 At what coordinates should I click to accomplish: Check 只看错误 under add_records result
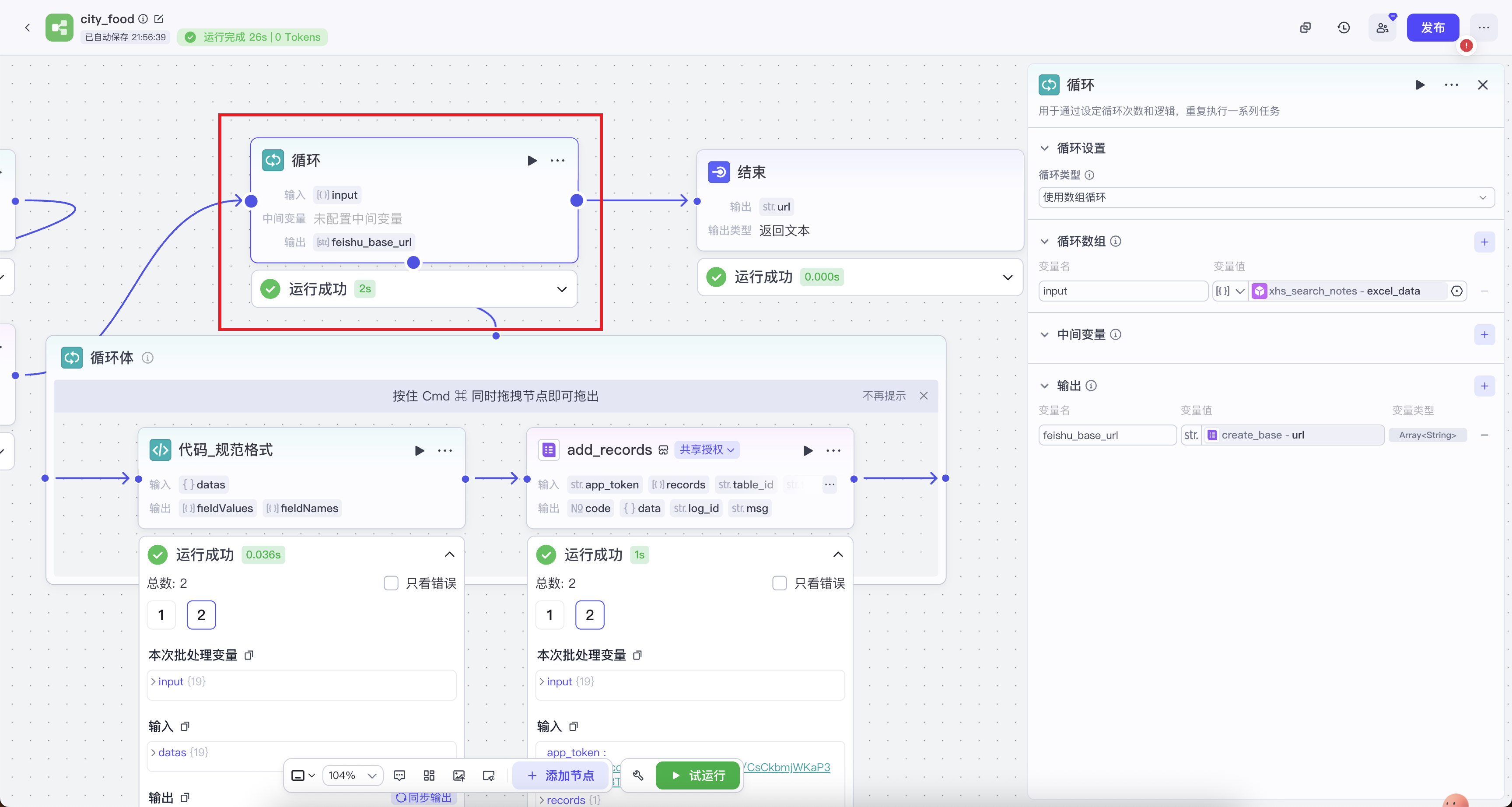click(780, 583)
